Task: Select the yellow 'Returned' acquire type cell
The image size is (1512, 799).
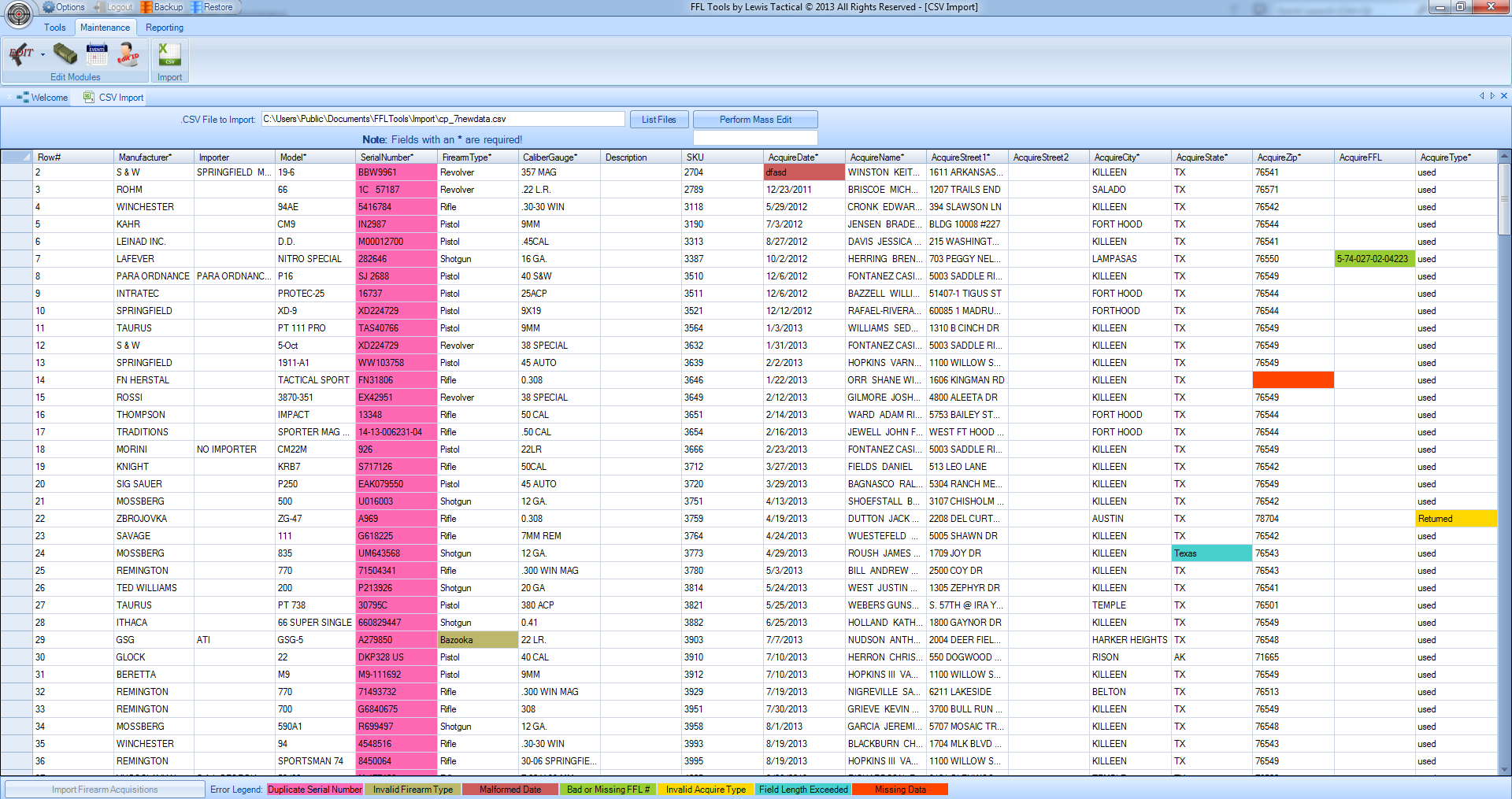Action: (x=1456, y=519)
